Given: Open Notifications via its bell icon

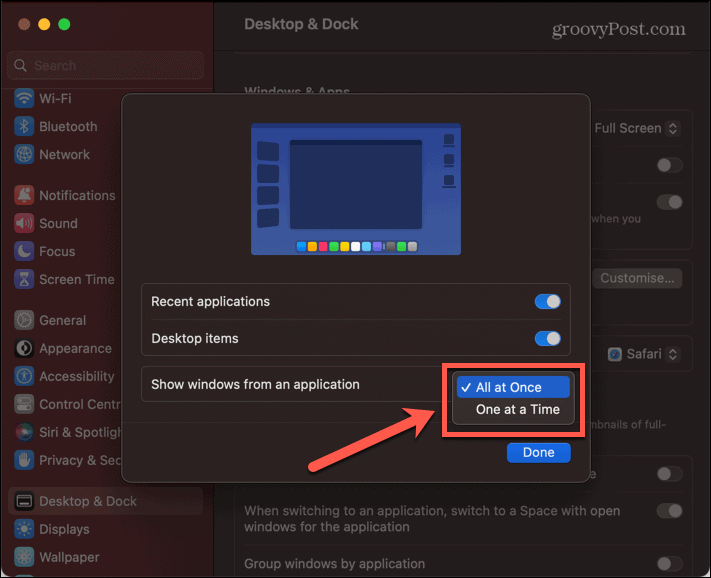Looking at the screenshot, I should [x=24, y=196].
